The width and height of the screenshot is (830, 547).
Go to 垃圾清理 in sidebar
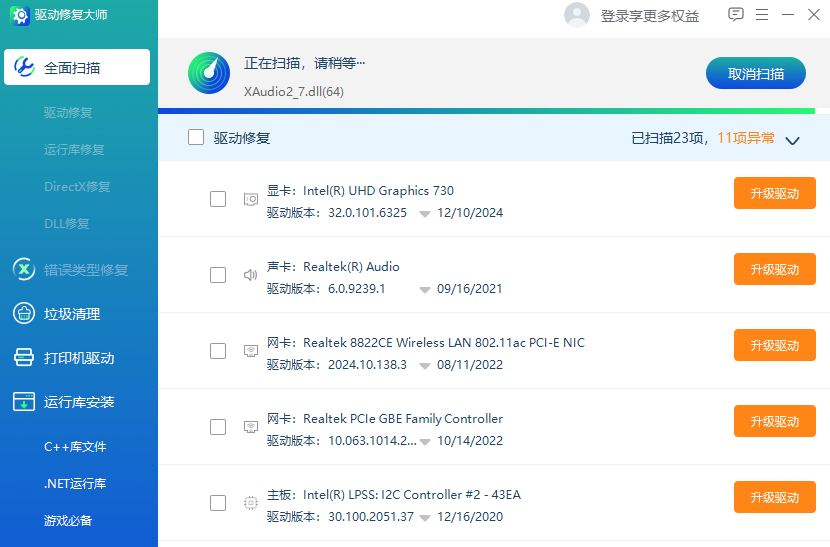72,314
